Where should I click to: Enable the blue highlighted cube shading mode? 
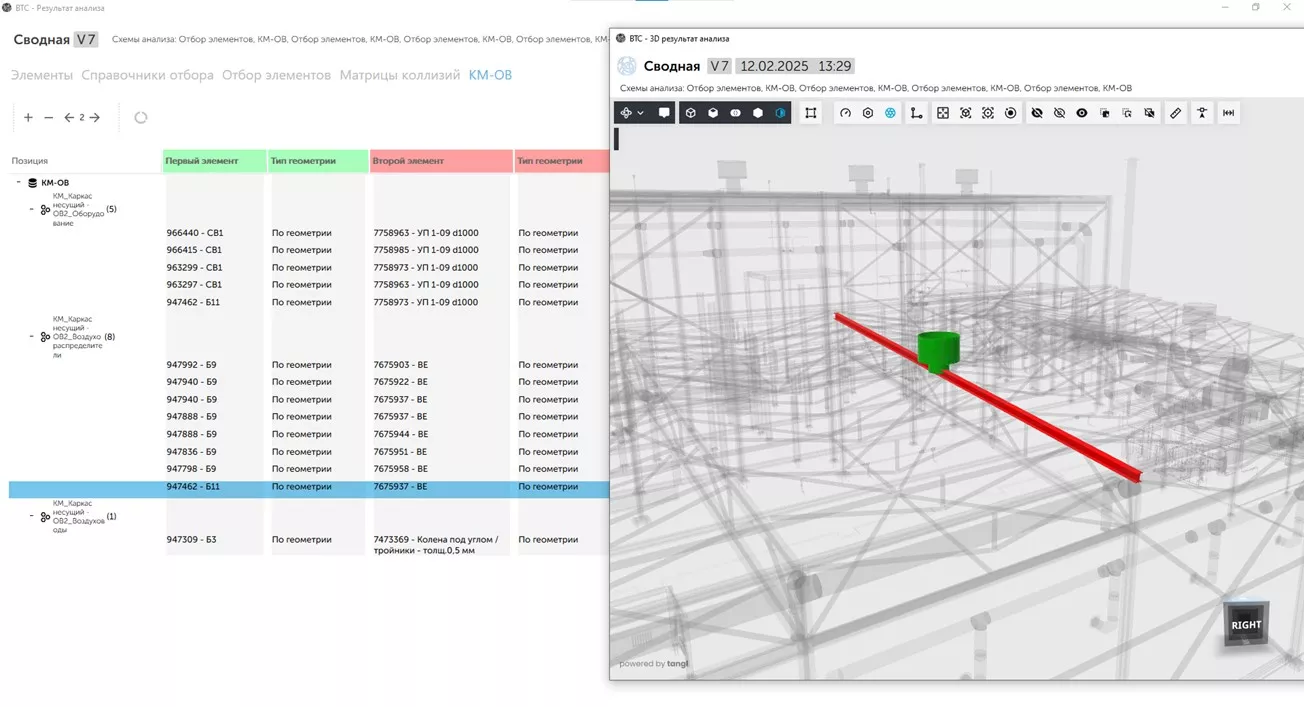tap(780, 113)
